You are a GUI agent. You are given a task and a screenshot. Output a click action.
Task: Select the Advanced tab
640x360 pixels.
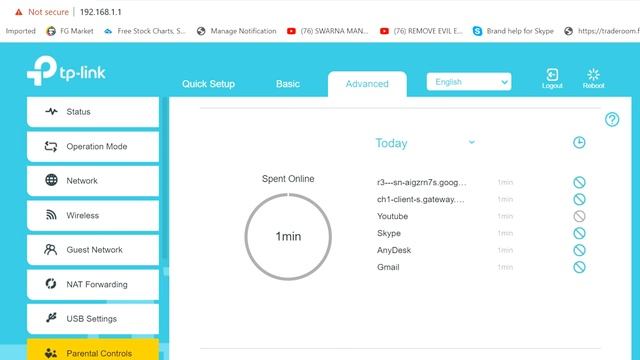coord(367,84)
